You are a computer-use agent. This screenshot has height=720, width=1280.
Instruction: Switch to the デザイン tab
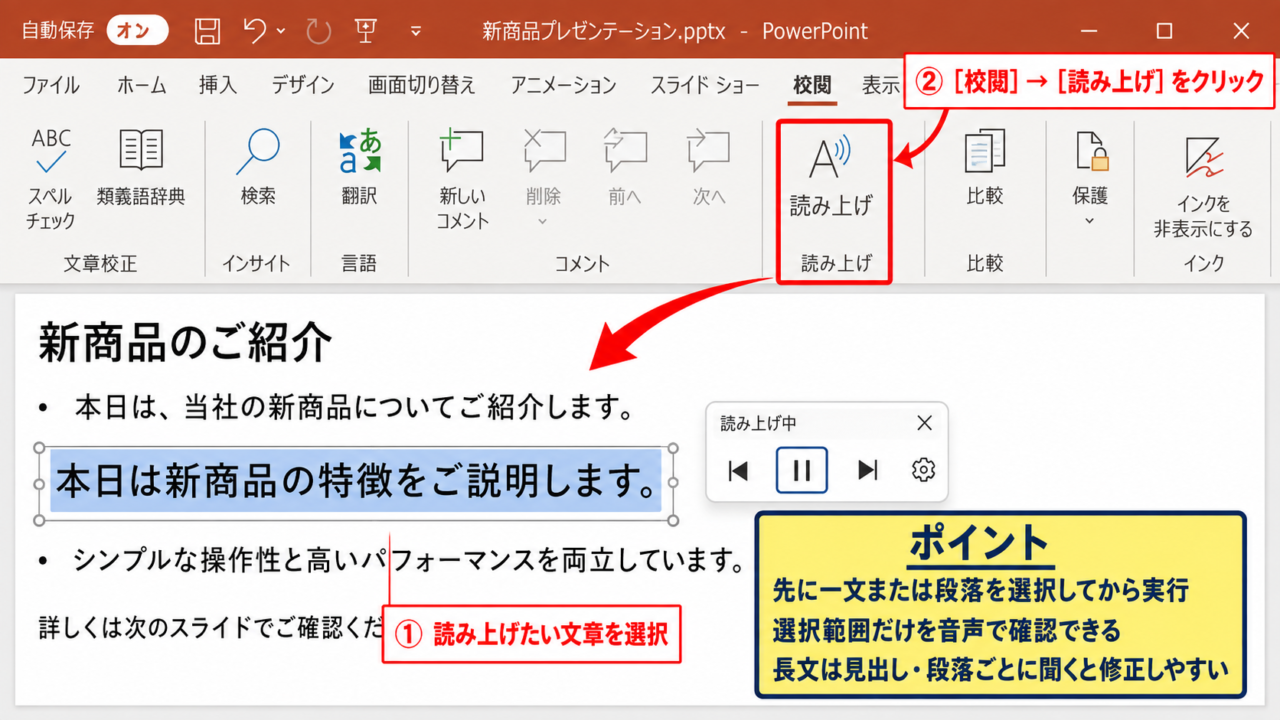tap(303, 85)
